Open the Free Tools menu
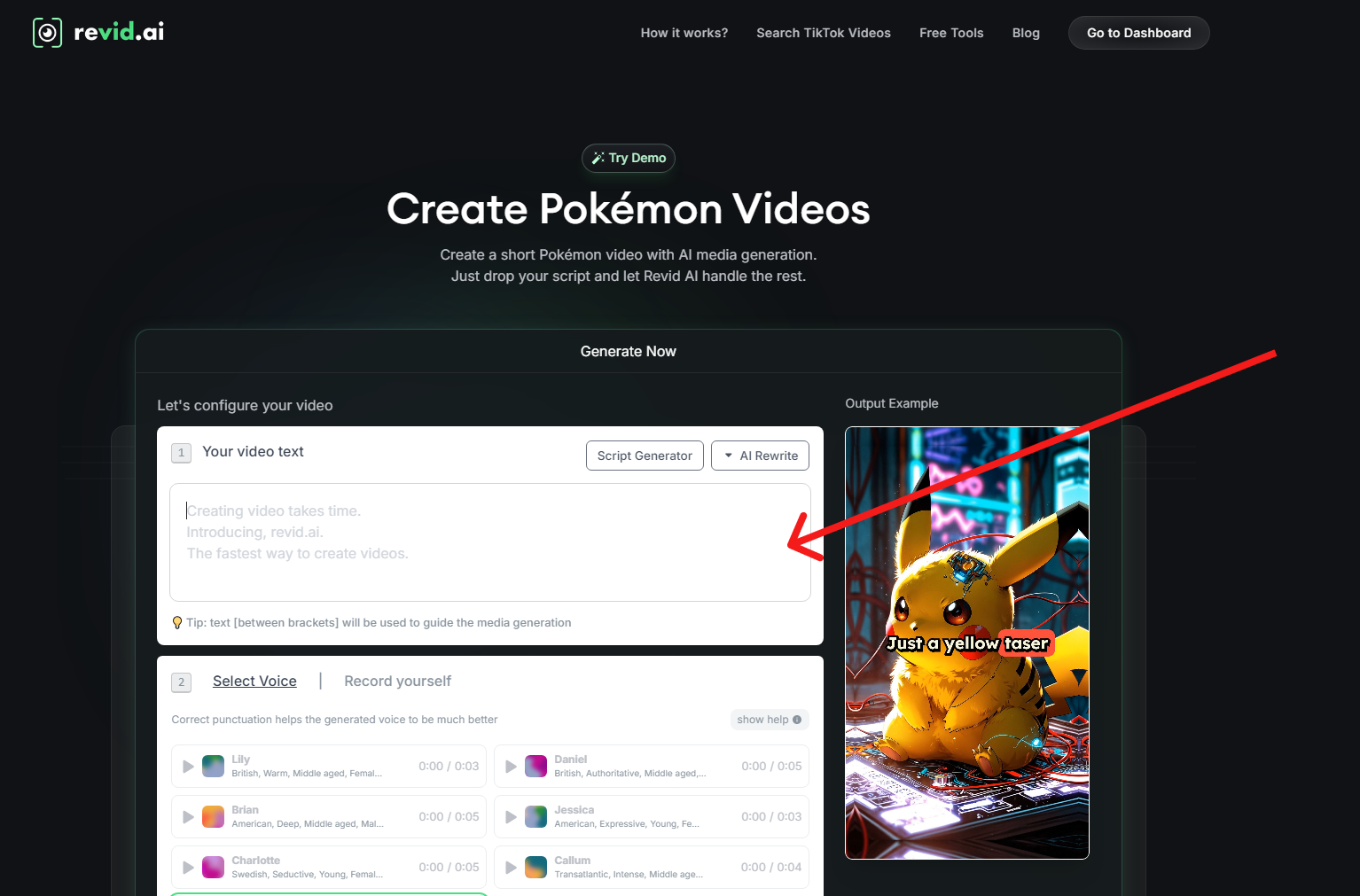 [x=950, y=33]
